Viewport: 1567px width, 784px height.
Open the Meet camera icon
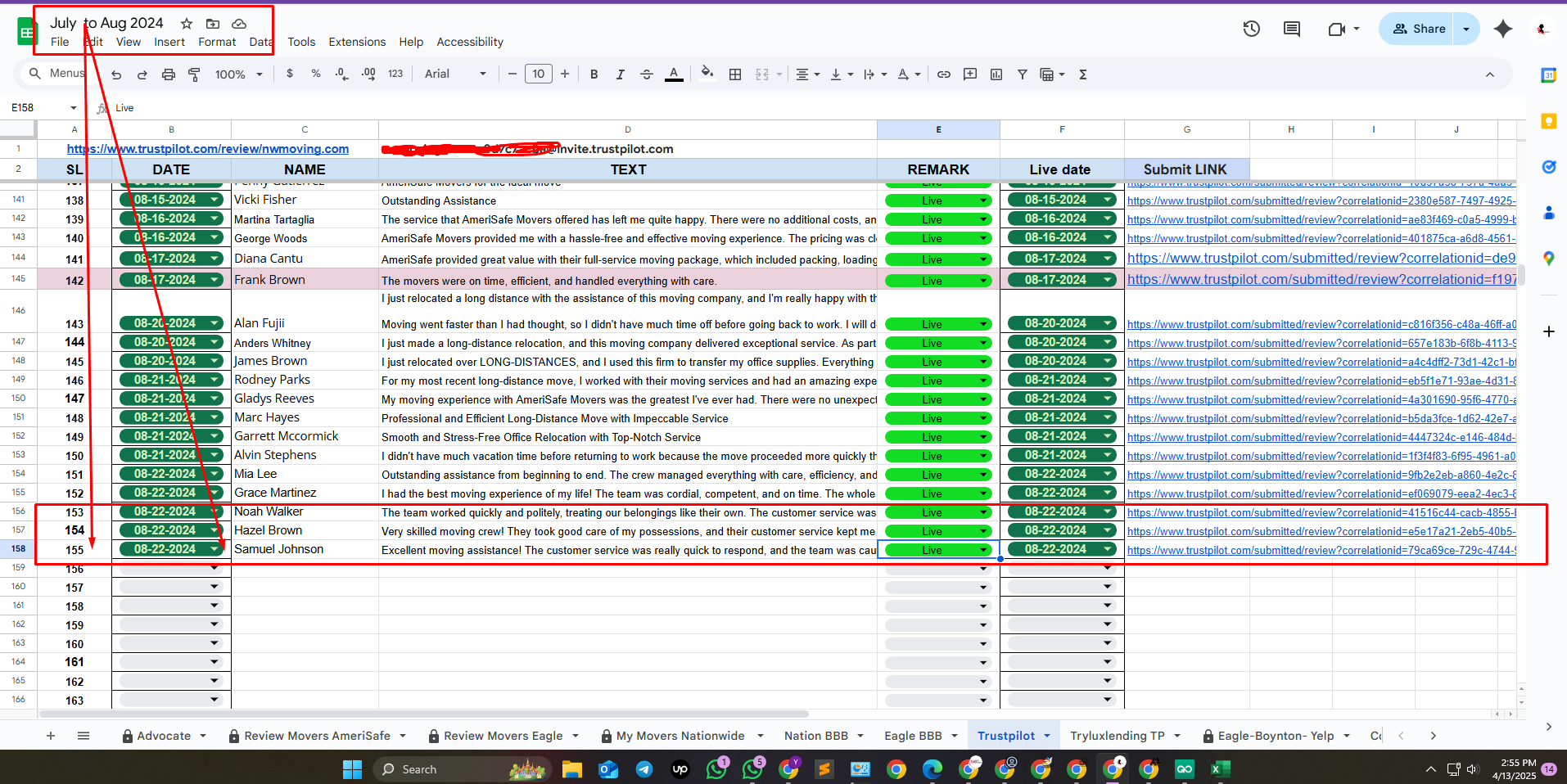pos(1337,29)
